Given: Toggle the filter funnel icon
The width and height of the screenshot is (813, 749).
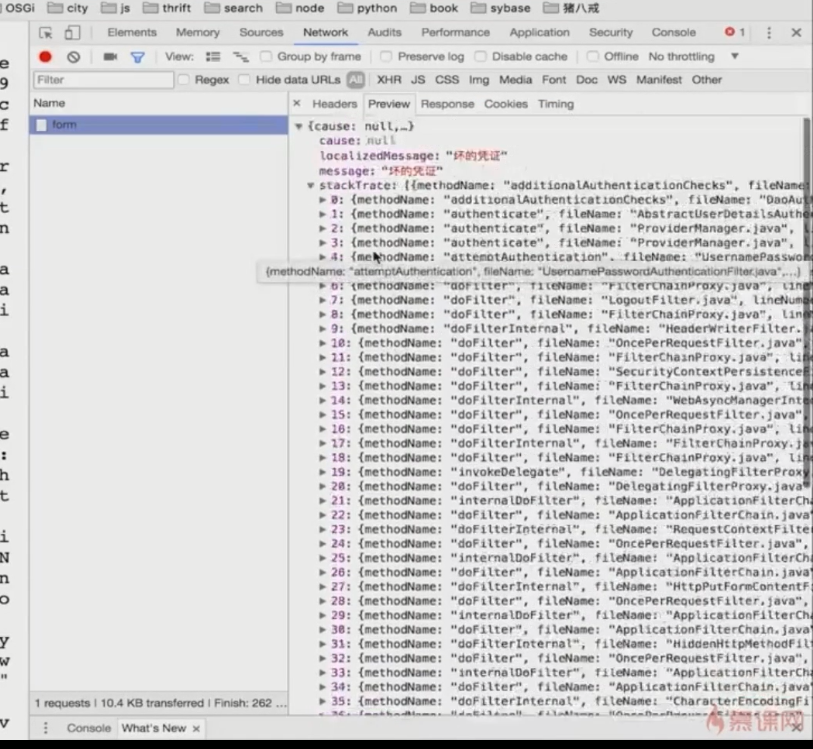Looking at the screenshot, I should (137, 57).
